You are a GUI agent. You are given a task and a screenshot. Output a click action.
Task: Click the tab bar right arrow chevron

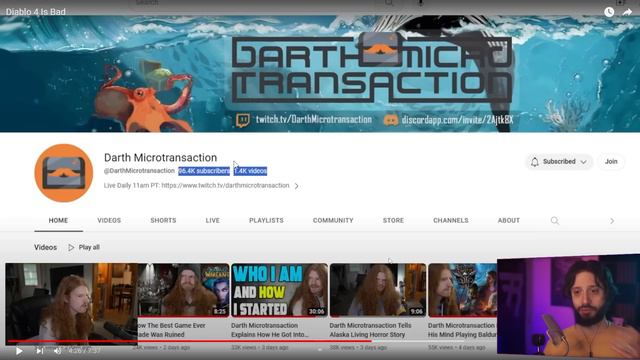(x=612, y=221)
